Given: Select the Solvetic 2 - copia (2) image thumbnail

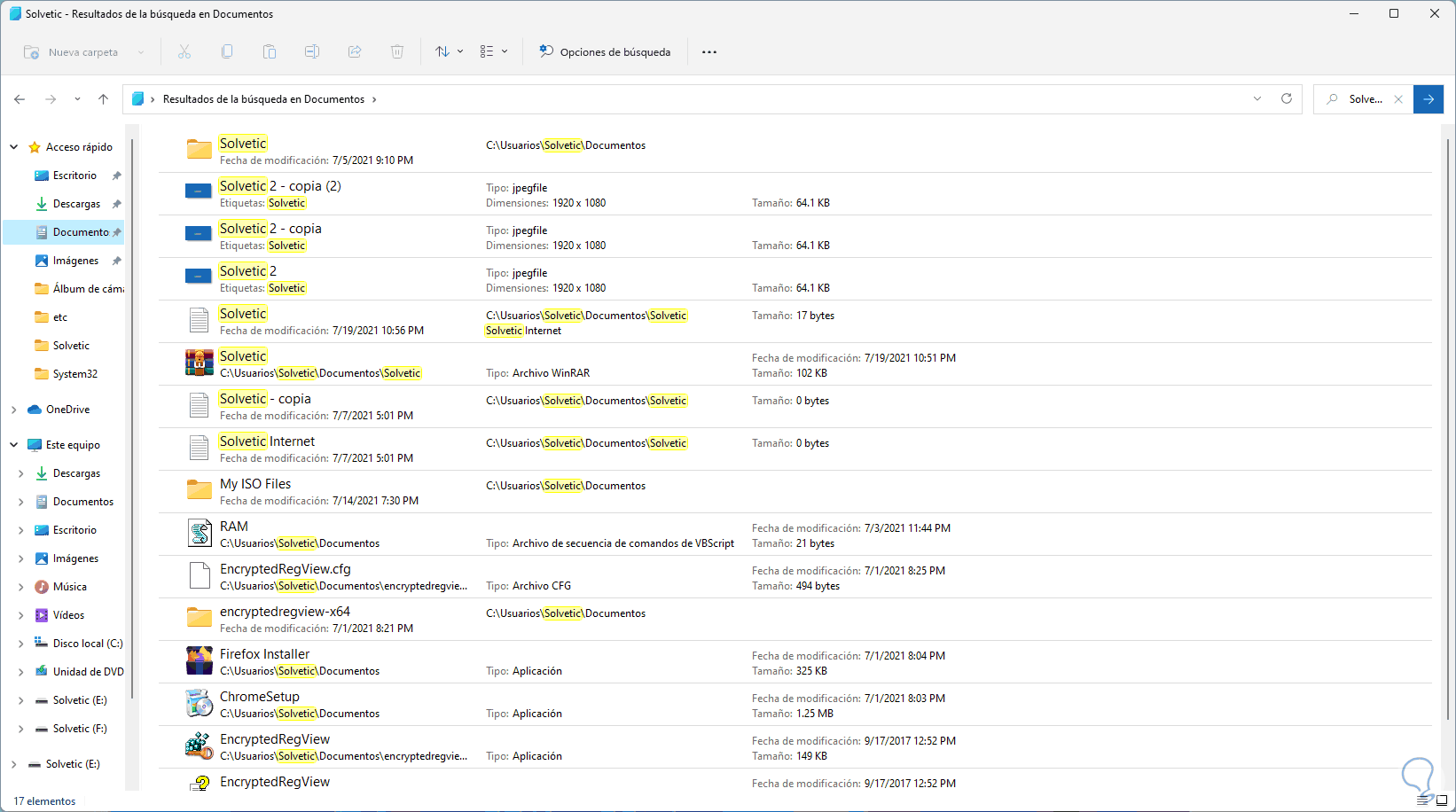Looking at the screenshot, I should 199,191.
